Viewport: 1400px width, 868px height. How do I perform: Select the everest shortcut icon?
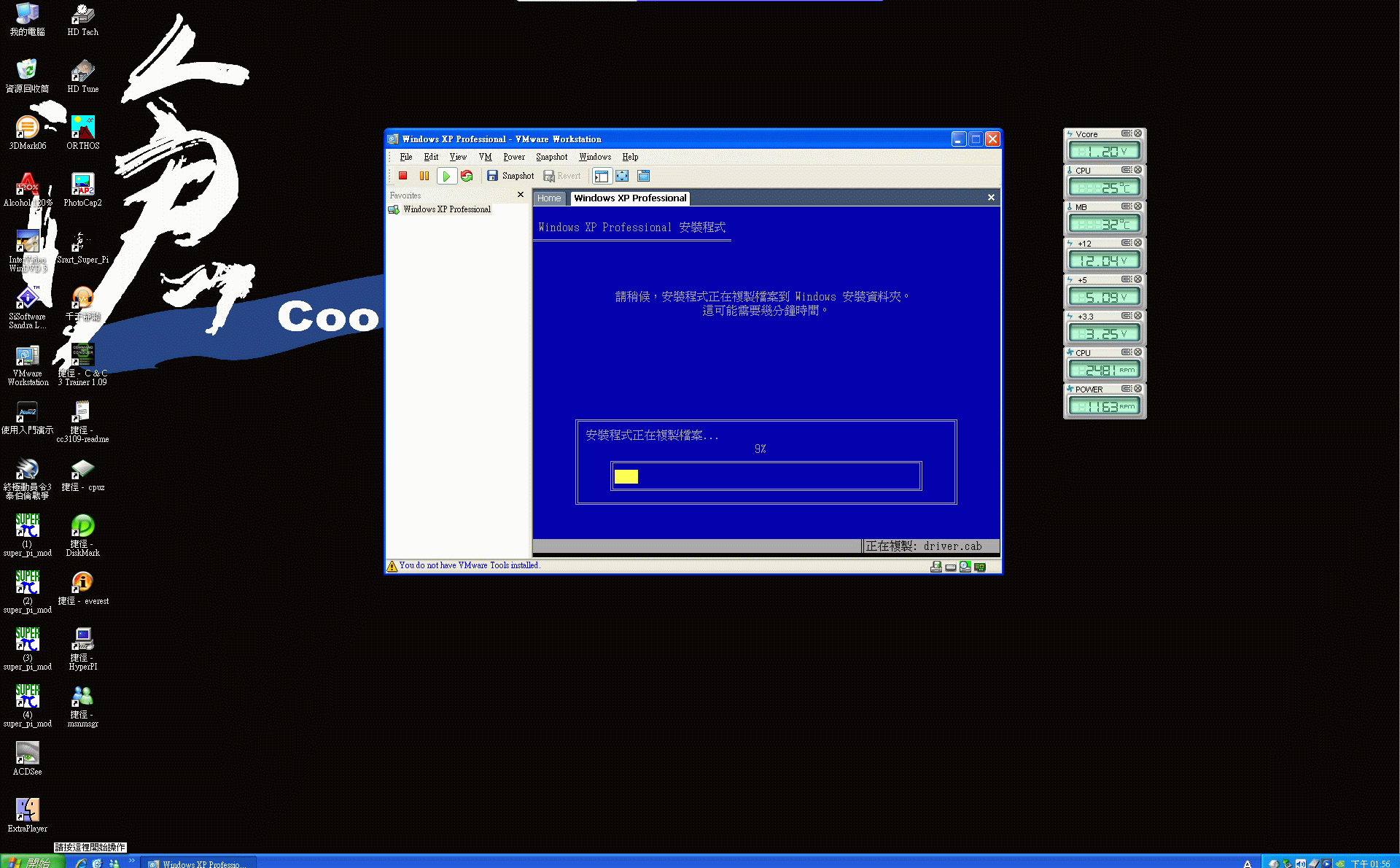tap(82, 589)
